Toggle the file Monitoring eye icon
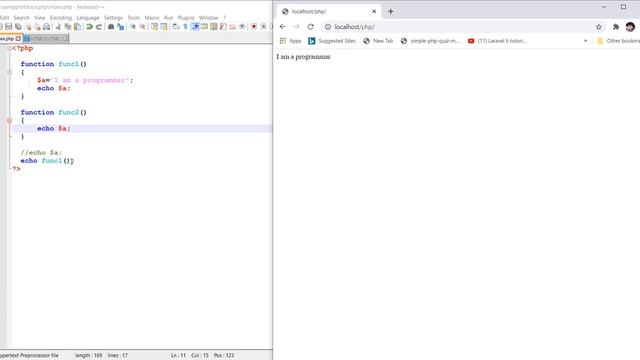Image resolution: width=640 pixels, height=360 pixels. pyautogui.click(x=242, y=27)
